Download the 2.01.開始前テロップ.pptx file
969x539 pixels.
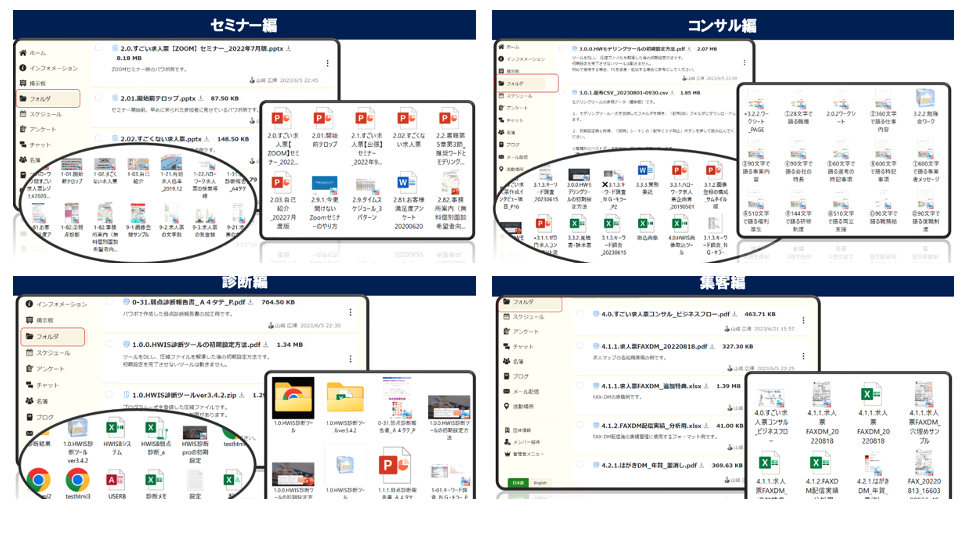click(201, 98)
